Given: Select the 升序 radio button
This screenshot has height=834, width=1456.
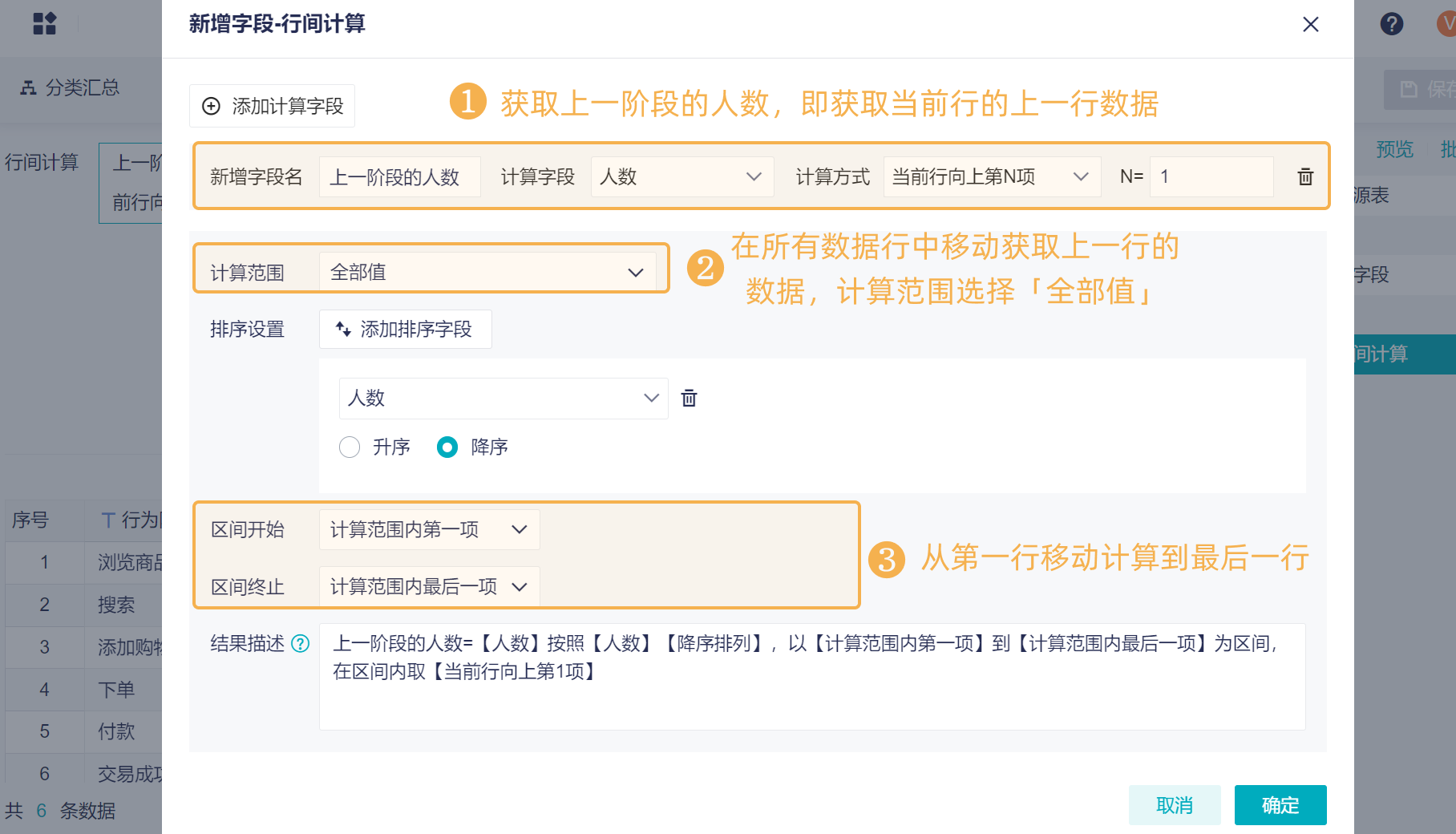Looking at the screenshot, I should 350,447.
